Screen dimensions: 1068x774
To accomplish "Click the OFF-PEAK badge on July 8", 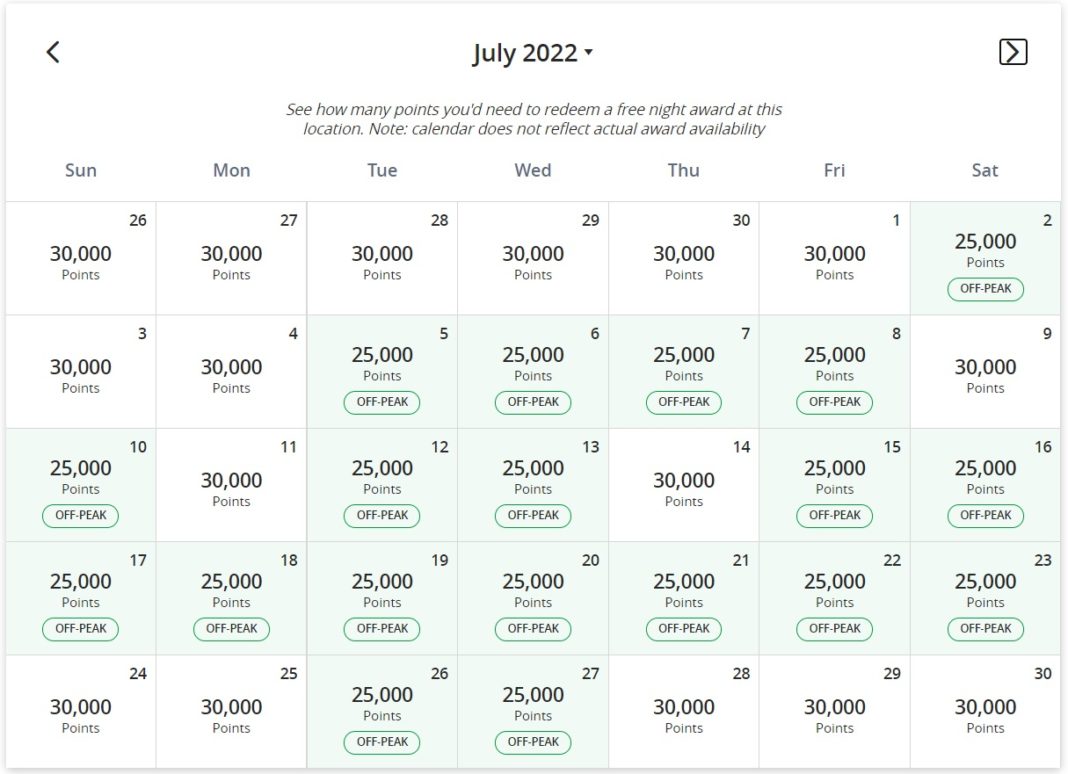I will point(834,402).
